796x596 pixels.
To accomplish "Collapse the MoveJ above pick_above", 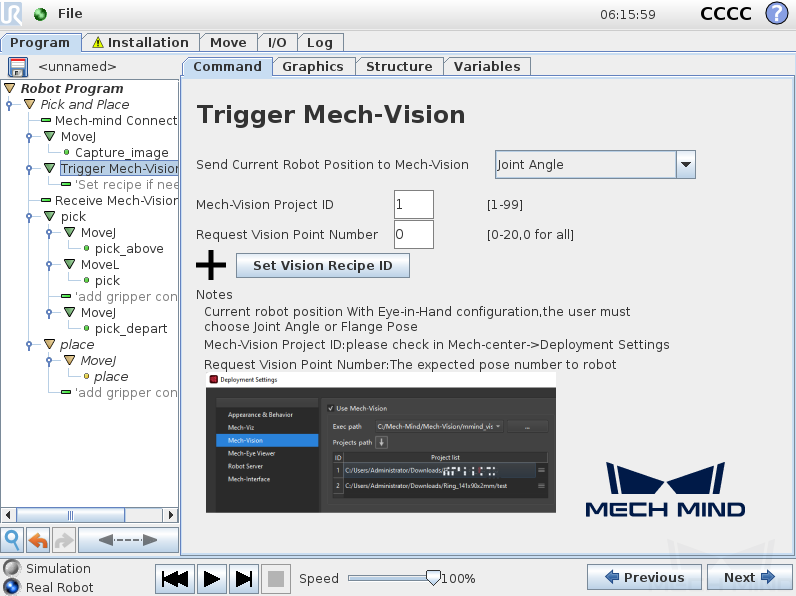I will (x=70, y=232).
